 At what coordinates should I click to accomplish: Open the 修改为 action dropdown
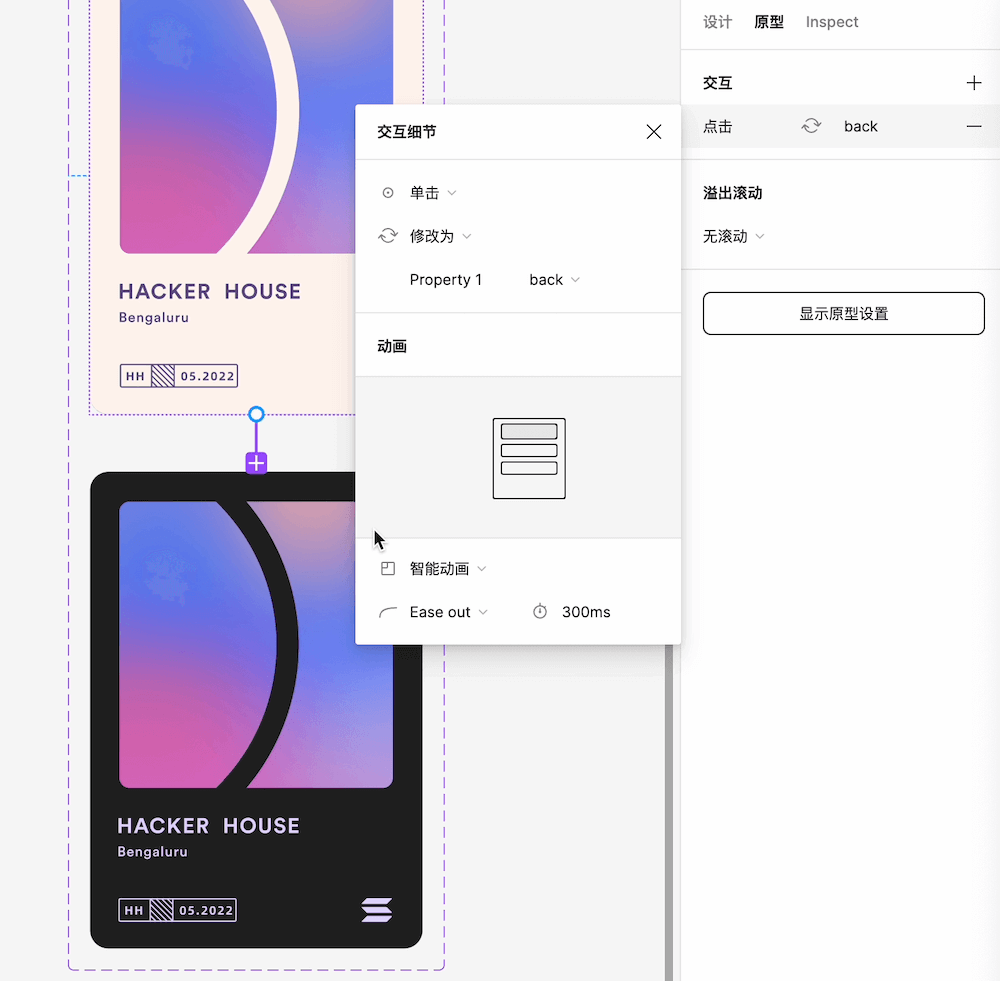(x=440, y=236)
